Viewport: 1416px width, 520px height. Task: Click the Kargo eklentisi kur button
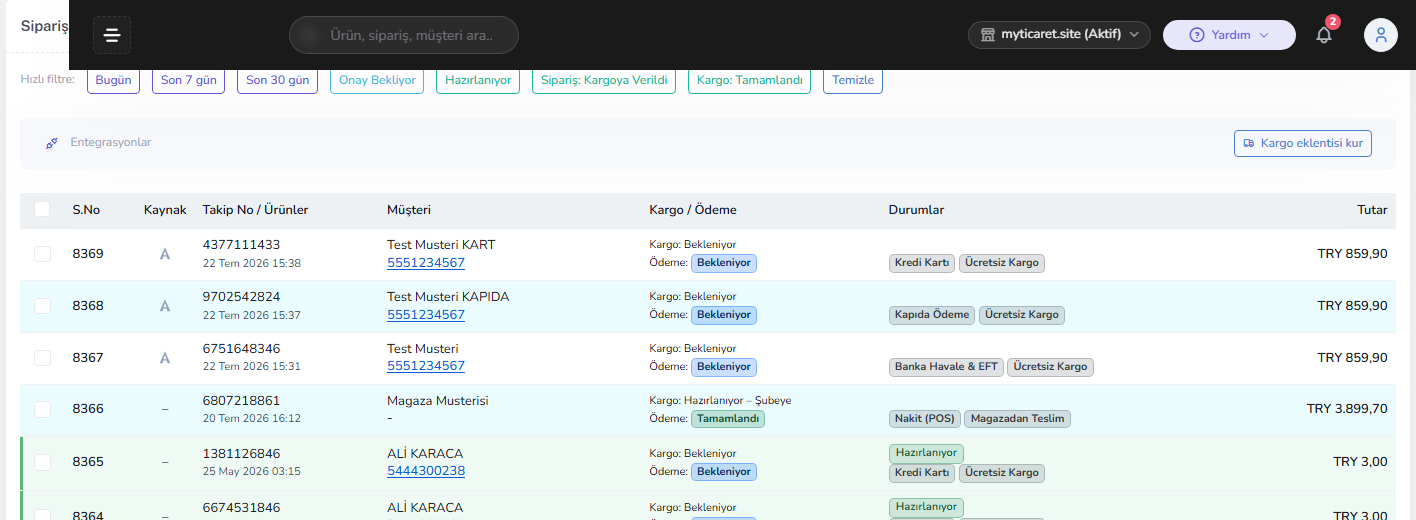[1302, 143]
